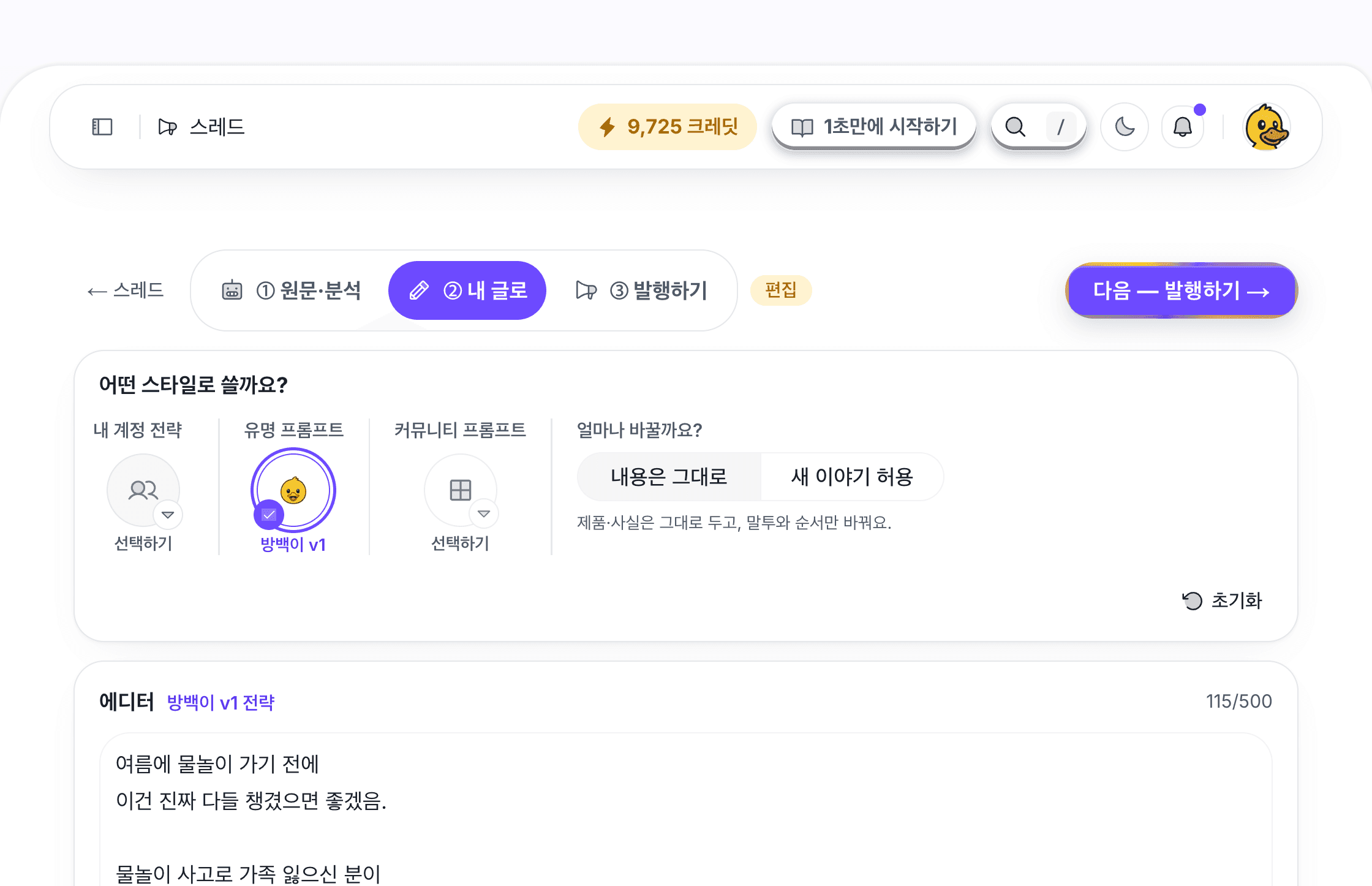
Task: Expand the 커뮤니티 프롬프트 dropdown arrow
Action: click(484, 513)
